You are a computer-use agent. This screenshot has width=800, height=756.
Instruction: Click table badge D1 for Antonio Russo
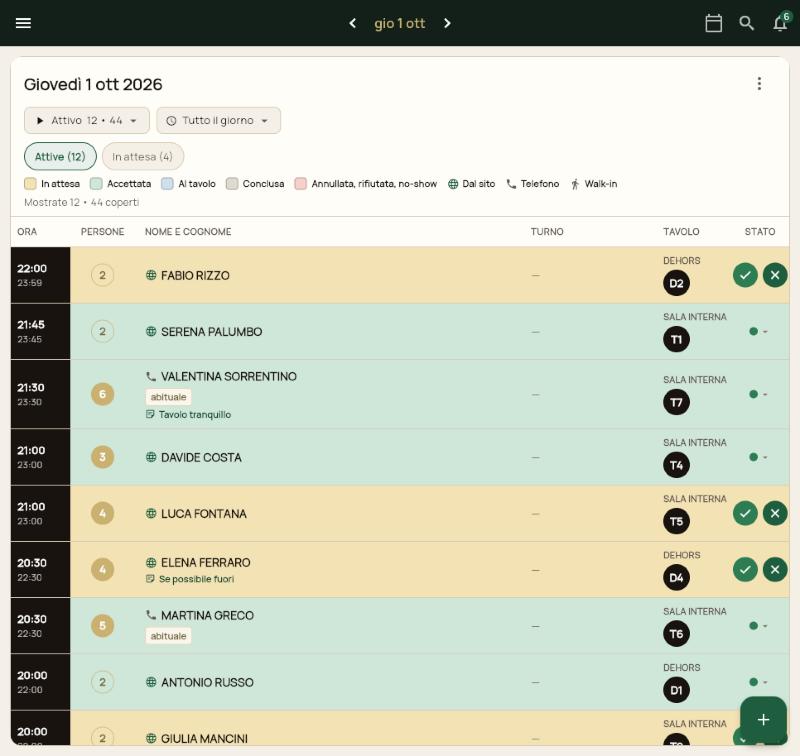pos(677,690)
